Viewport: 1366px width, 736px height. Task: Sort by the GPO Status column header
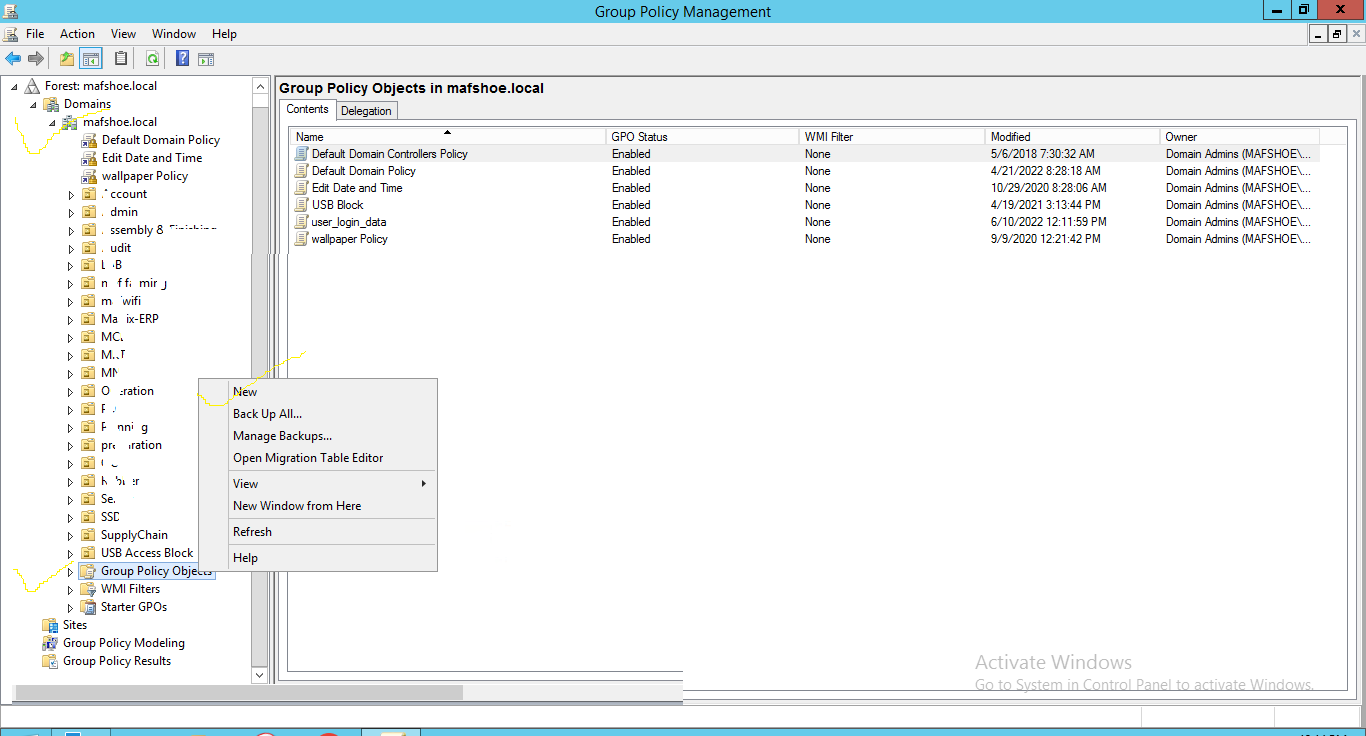(x=702, y=137)
